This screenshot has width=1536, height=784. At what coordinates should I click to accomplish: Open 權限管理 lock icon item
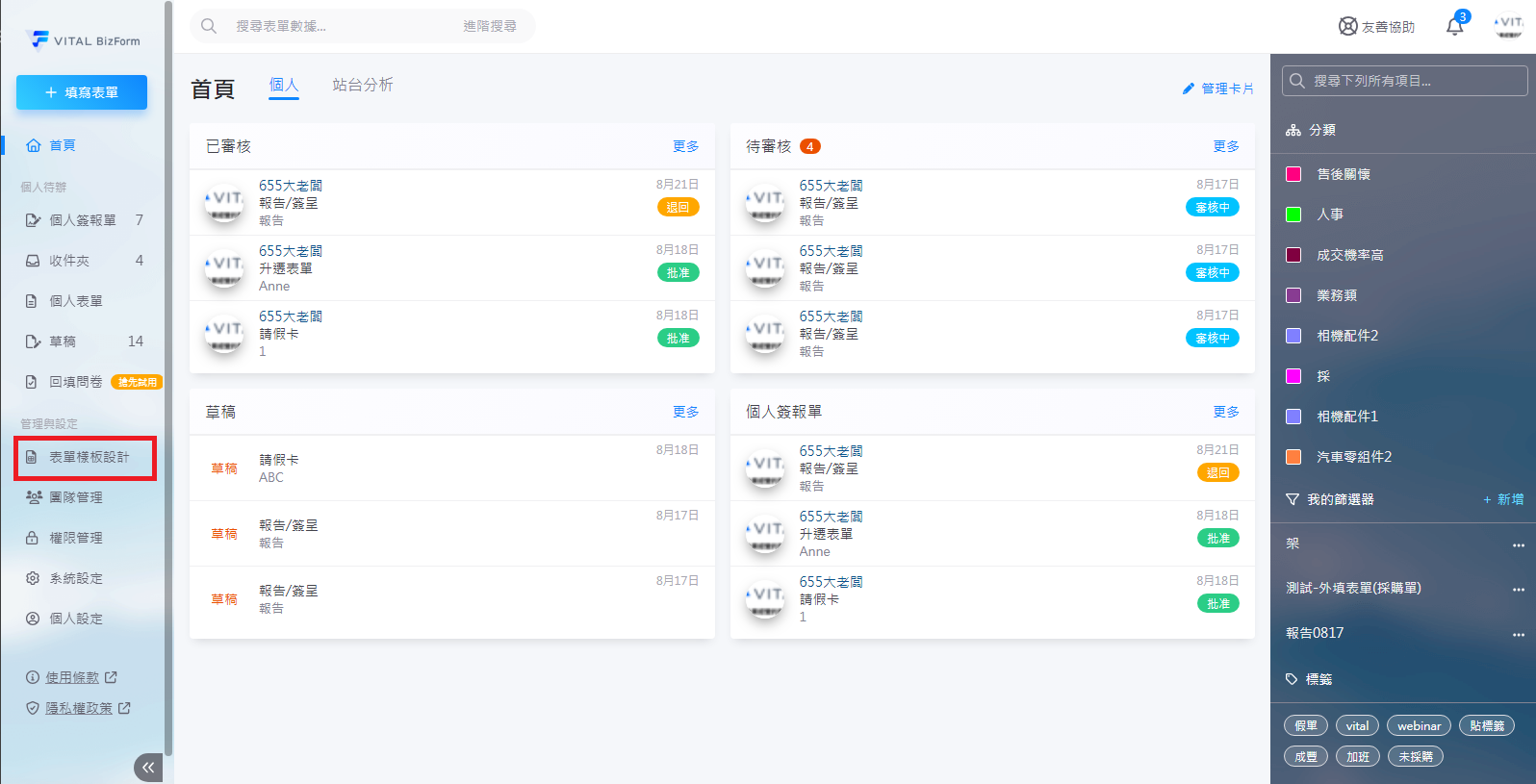pyautogui.click(x=33, y=538)
